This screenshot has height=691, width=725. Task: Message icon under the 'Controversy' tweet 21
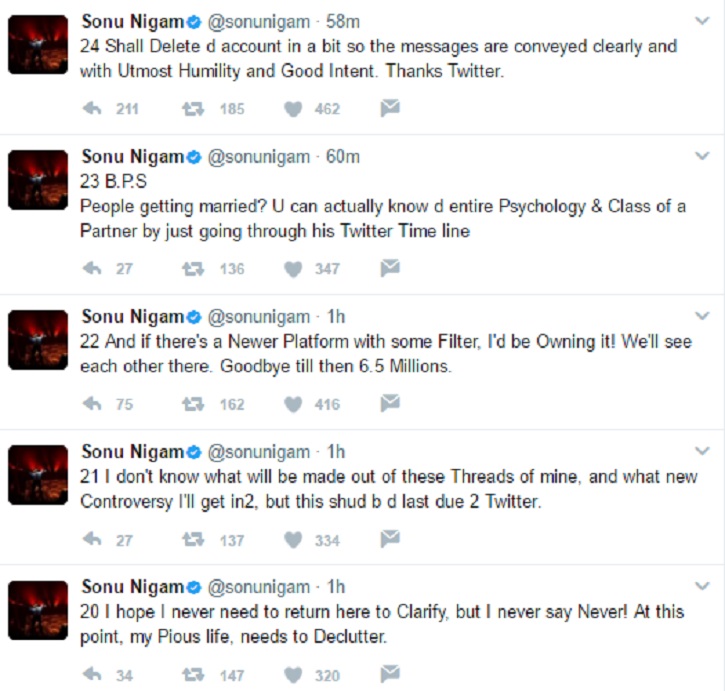[390, 539]
